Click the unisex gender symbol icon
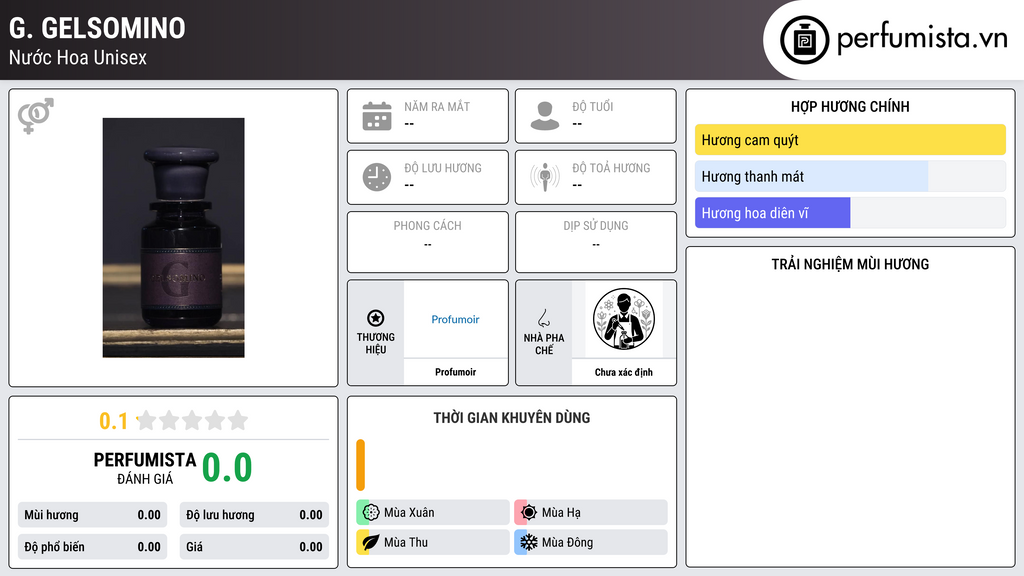This screenshot has width=1024, height=576. click(x=35, y=116)
